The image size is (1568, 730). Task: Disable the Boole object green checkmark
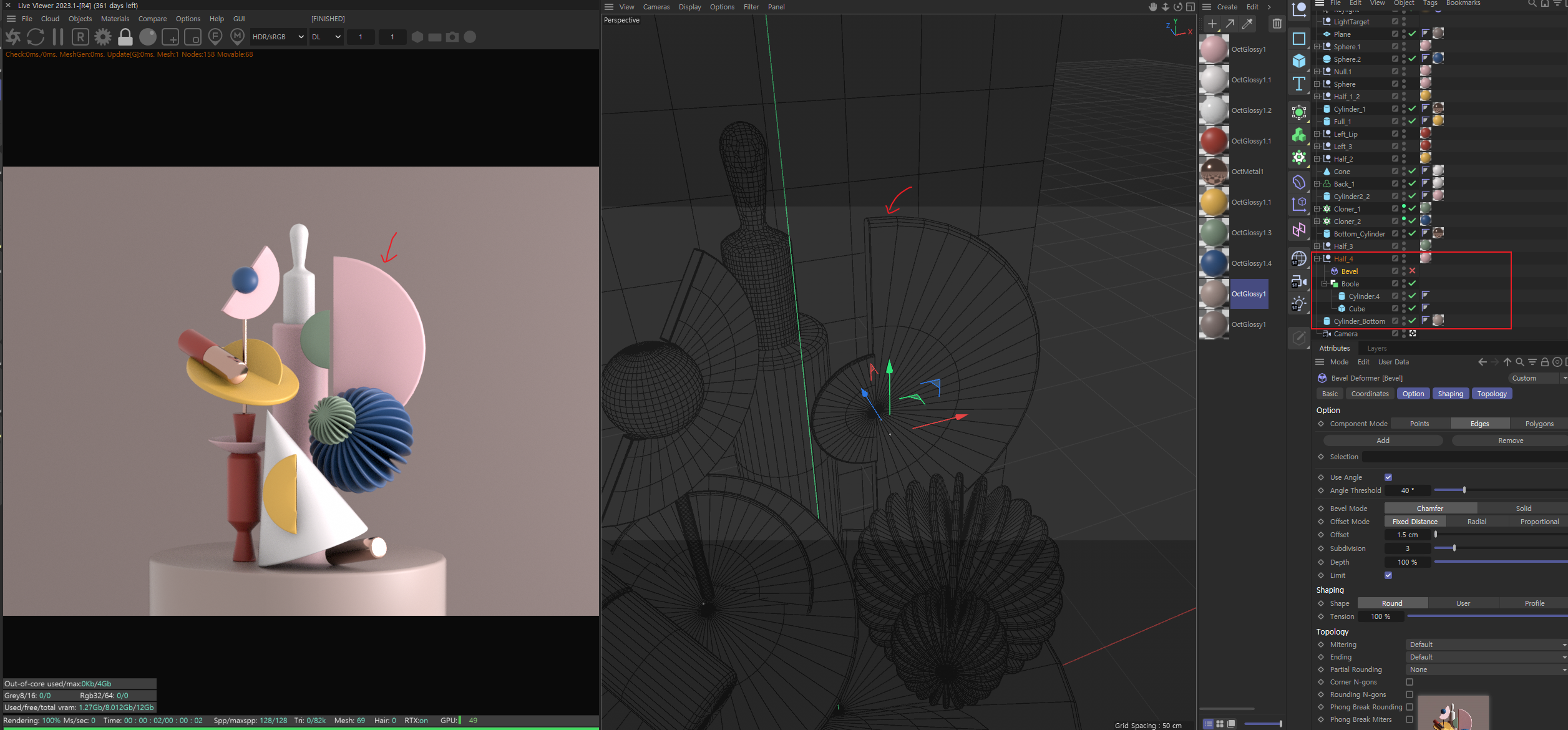(1412, 283)
